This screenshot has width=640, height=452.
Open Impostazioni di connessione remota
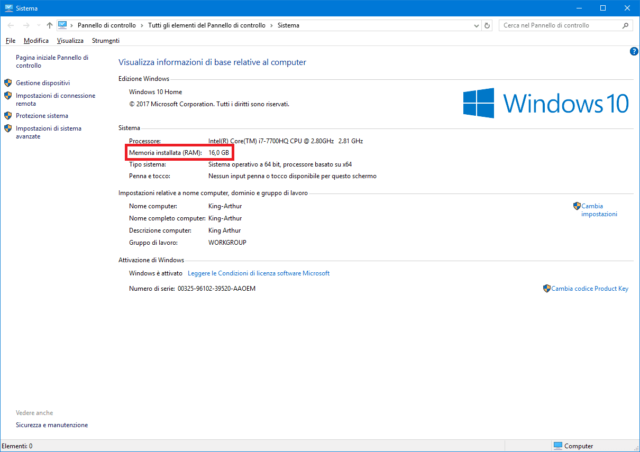(x=53, y=99)
